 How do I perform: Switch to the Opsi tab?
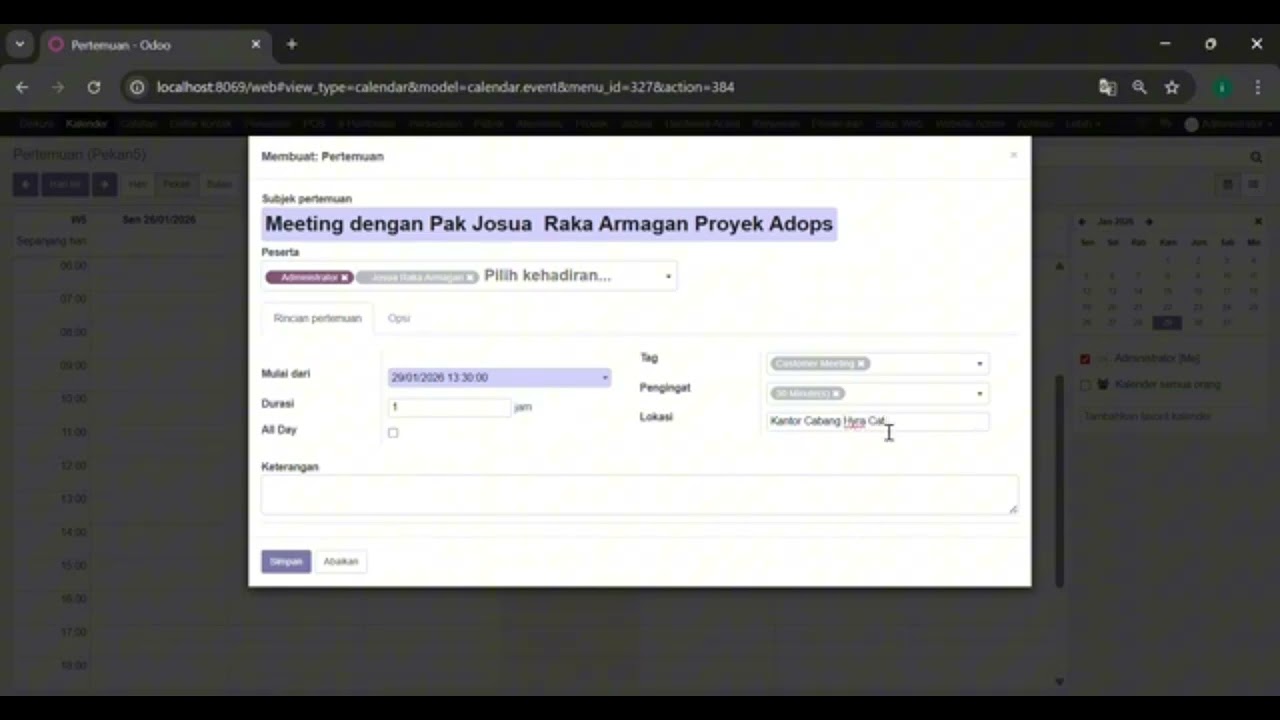click(399, 318)
